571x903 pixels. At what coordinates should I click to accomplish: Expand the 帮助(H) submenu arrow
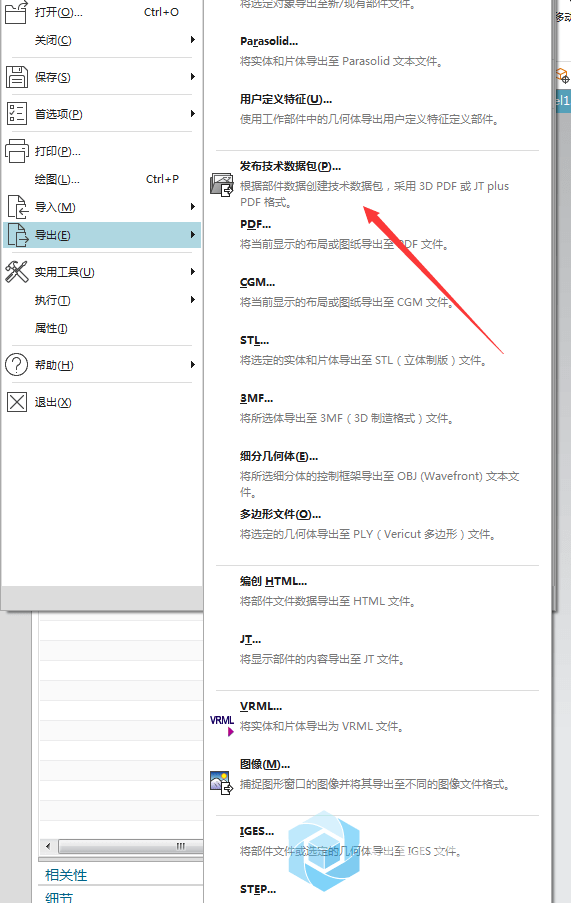pos(193,365)
